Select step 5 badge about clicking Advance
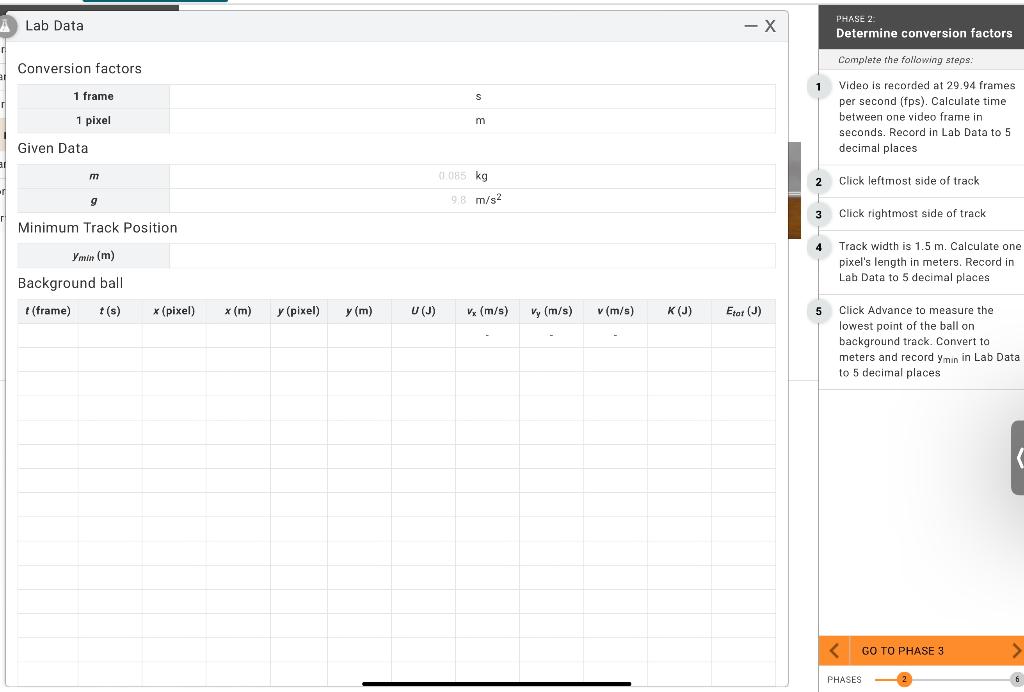The width and height of the screenshot is (1024, 692). click(817, 310)
